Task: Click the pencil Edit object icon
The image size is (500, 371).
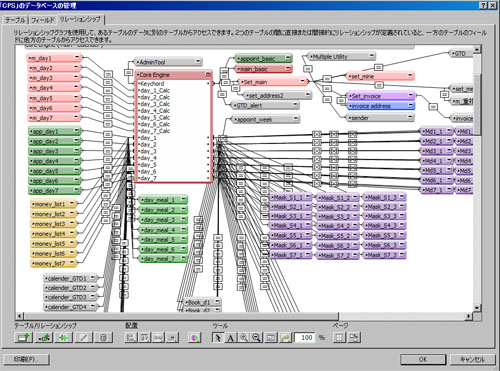Action: coord(83,338)
